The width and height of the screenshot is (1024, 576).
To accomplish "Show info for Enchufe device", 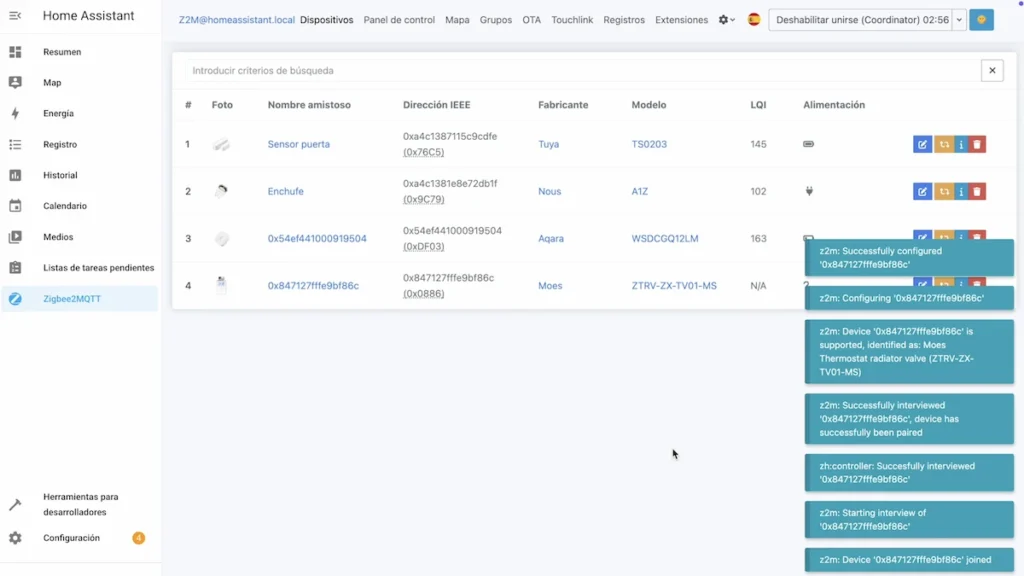I will pos(961,191).
